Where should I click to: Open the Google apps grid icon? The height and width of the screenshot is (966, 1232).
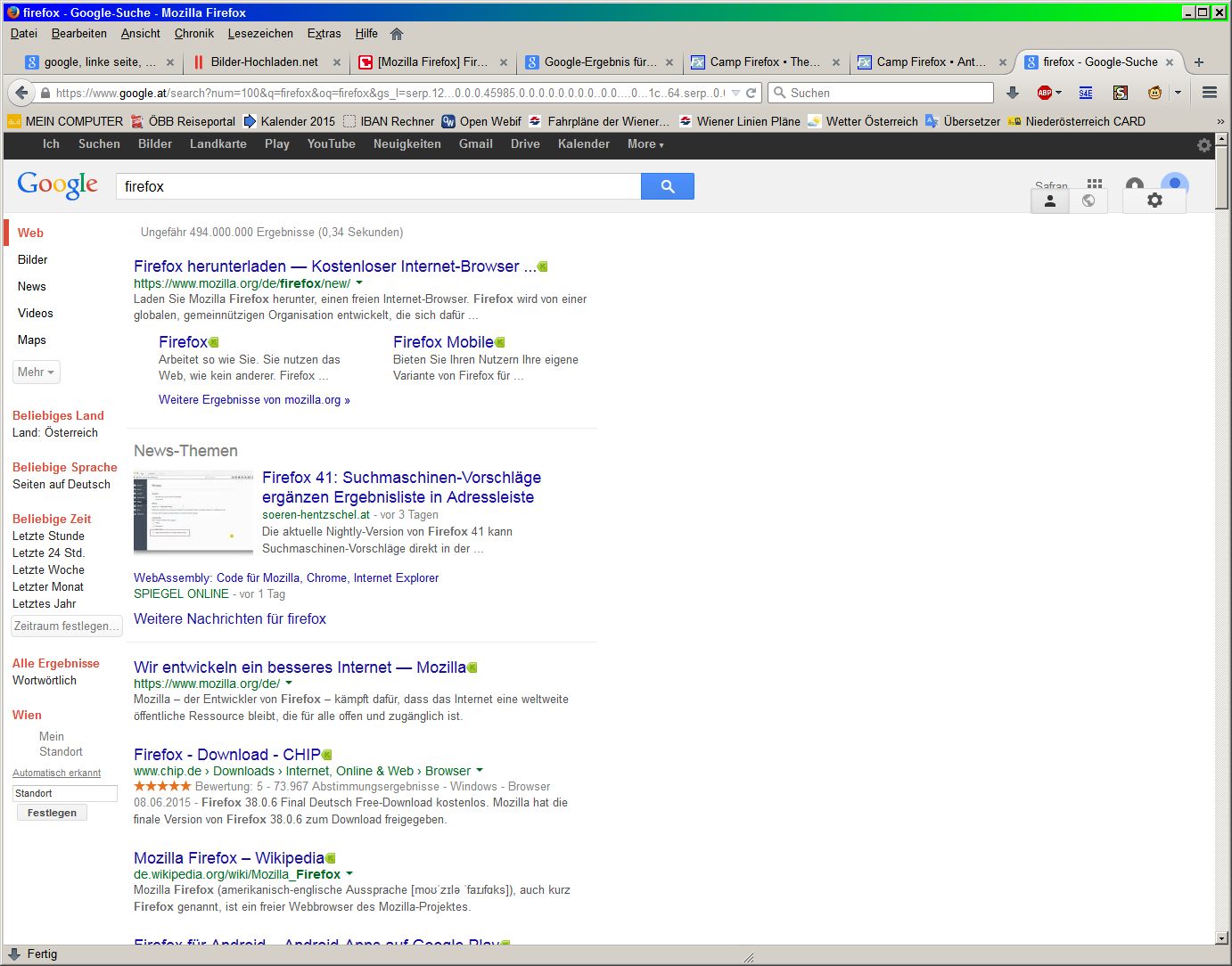[x=1095, y=184]
